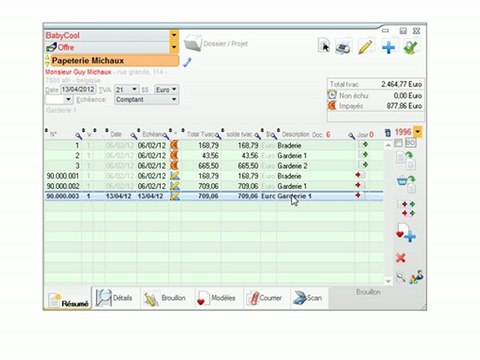Click the heart document with plus icon
Screen dimensions: 480x360
405,232
